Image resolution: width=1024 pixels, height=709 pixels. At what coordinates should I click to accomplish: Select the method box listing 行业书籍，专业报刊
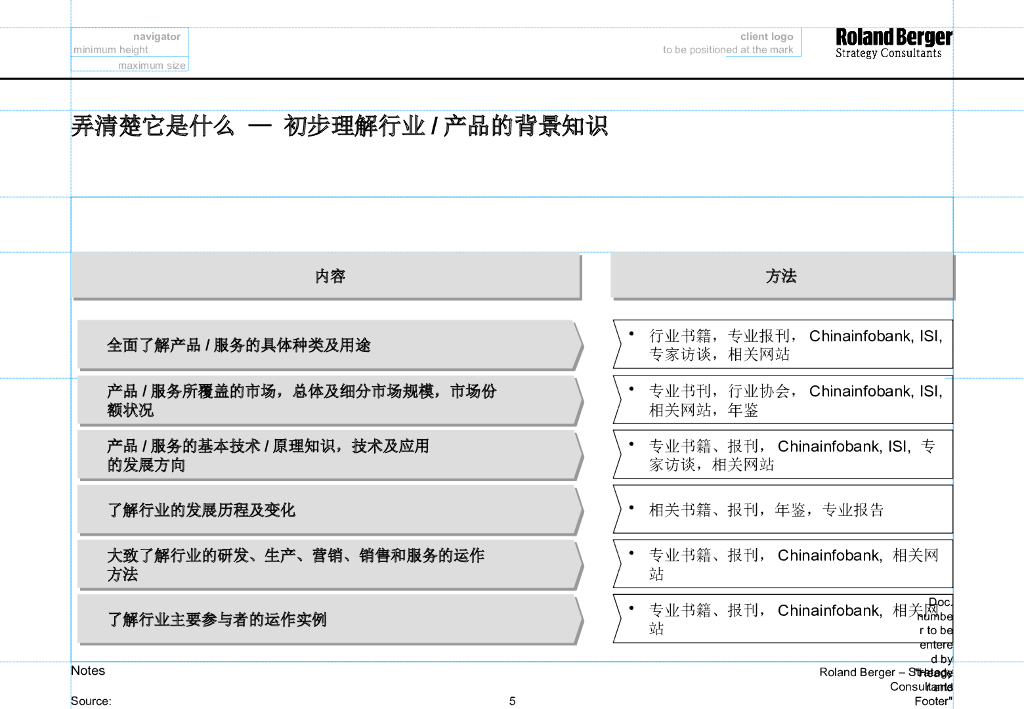coord(782,345)
